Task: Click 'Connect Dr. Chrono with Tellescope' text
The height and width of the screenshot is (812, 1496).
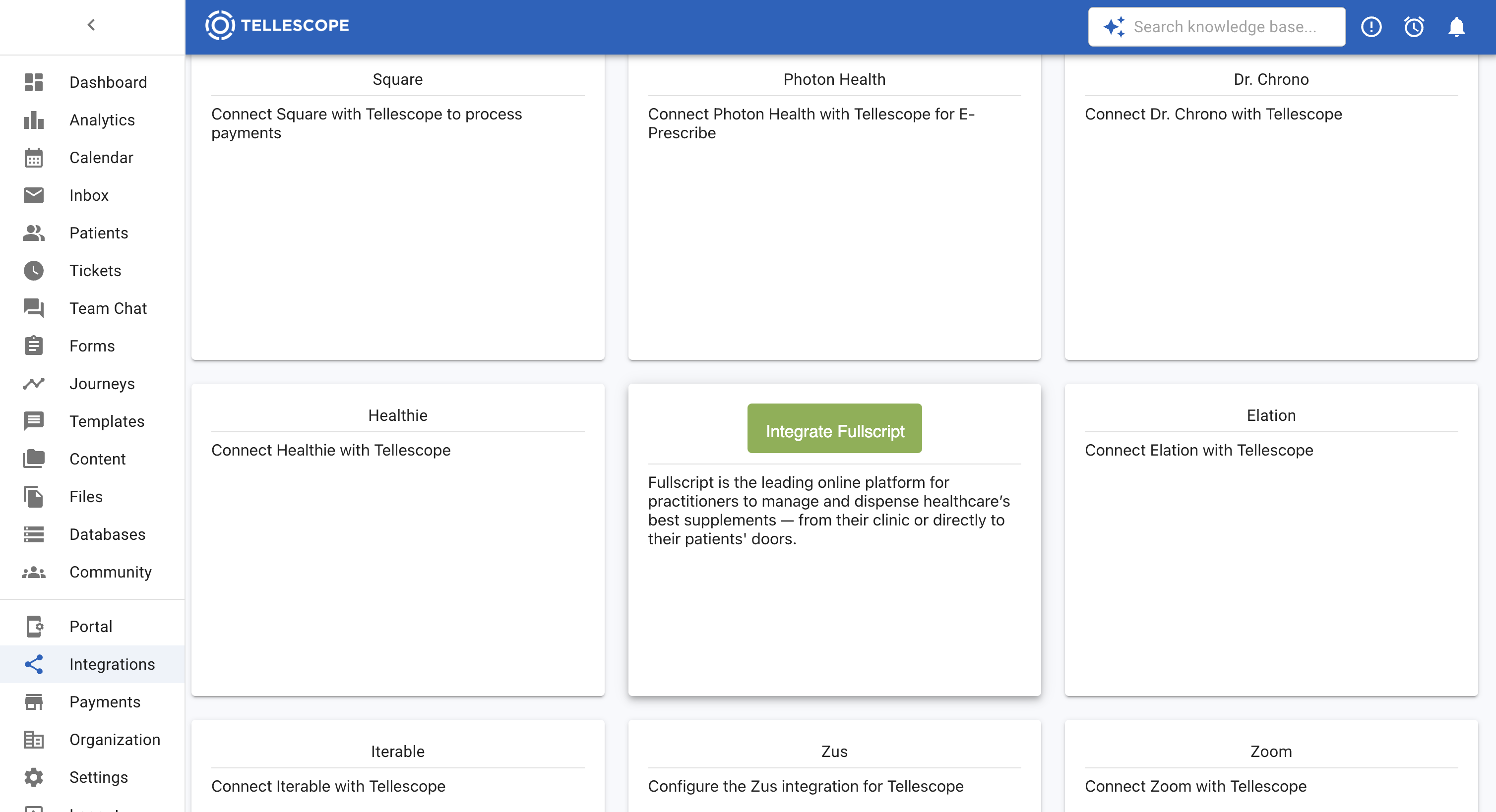Action: [x=1213, y=114]
